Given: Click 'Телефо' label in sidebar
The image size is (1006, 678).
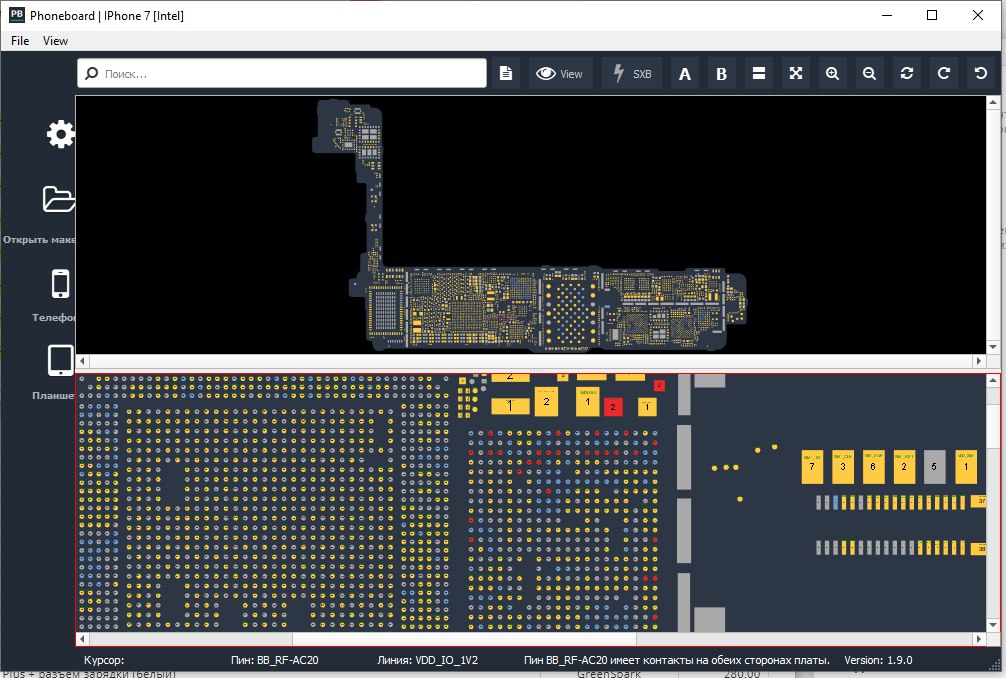Looking at the screenshot, I should 54,318.
